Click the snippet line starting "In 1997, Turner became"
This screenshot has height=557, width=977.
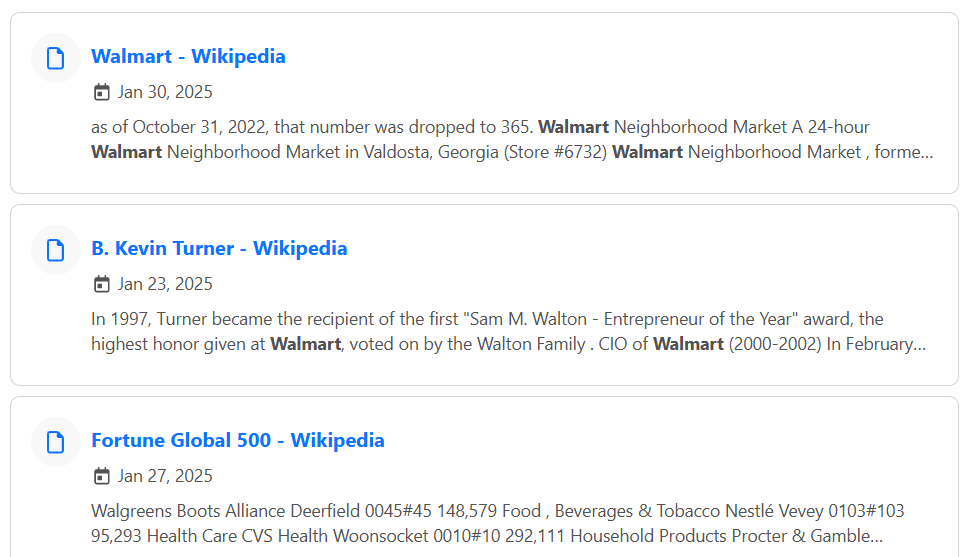(x=487, y=319)
